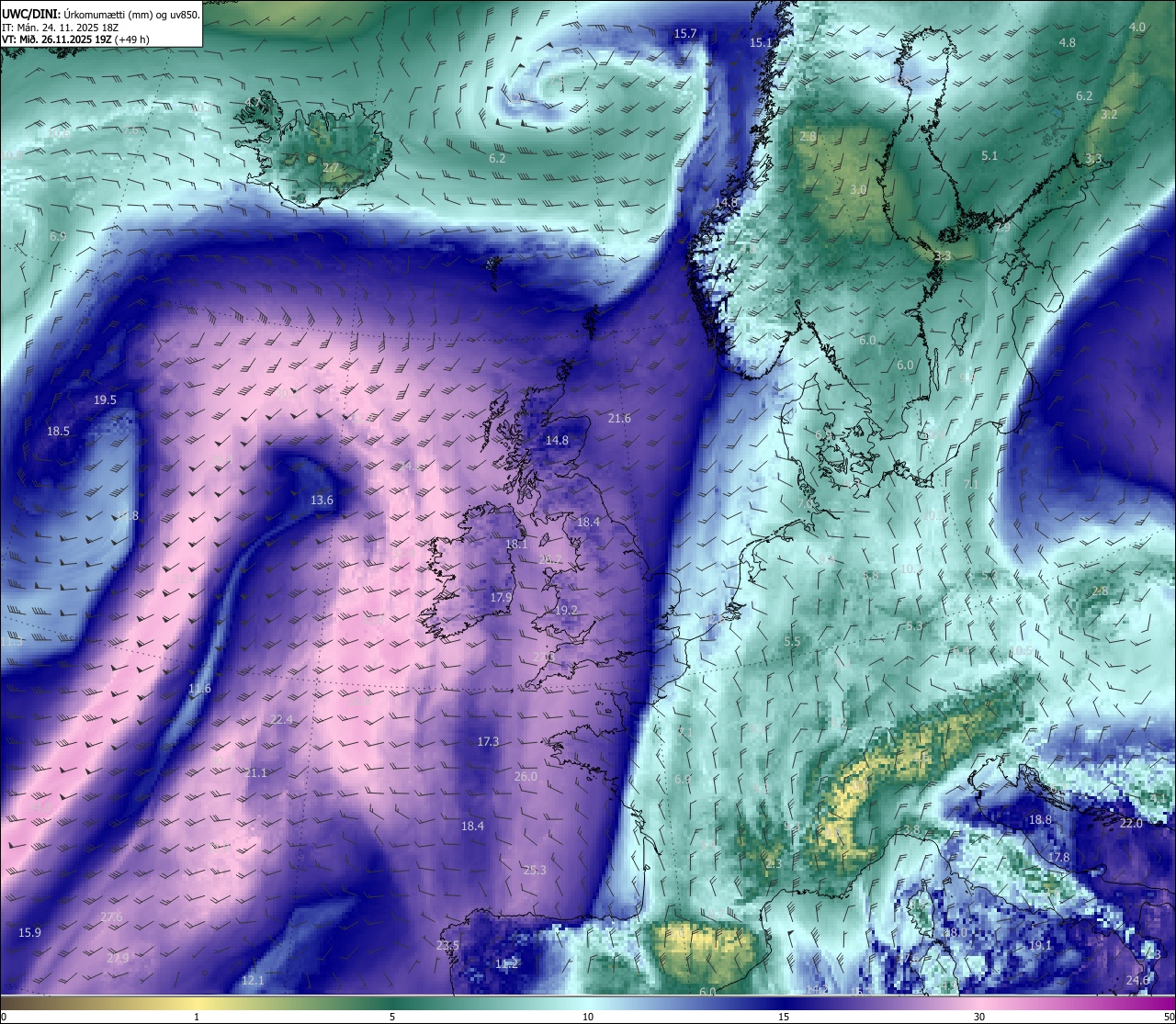Click the 19.5 value in the western Atlantic
Screen dimensions: 1176x1024
[106, 400]
